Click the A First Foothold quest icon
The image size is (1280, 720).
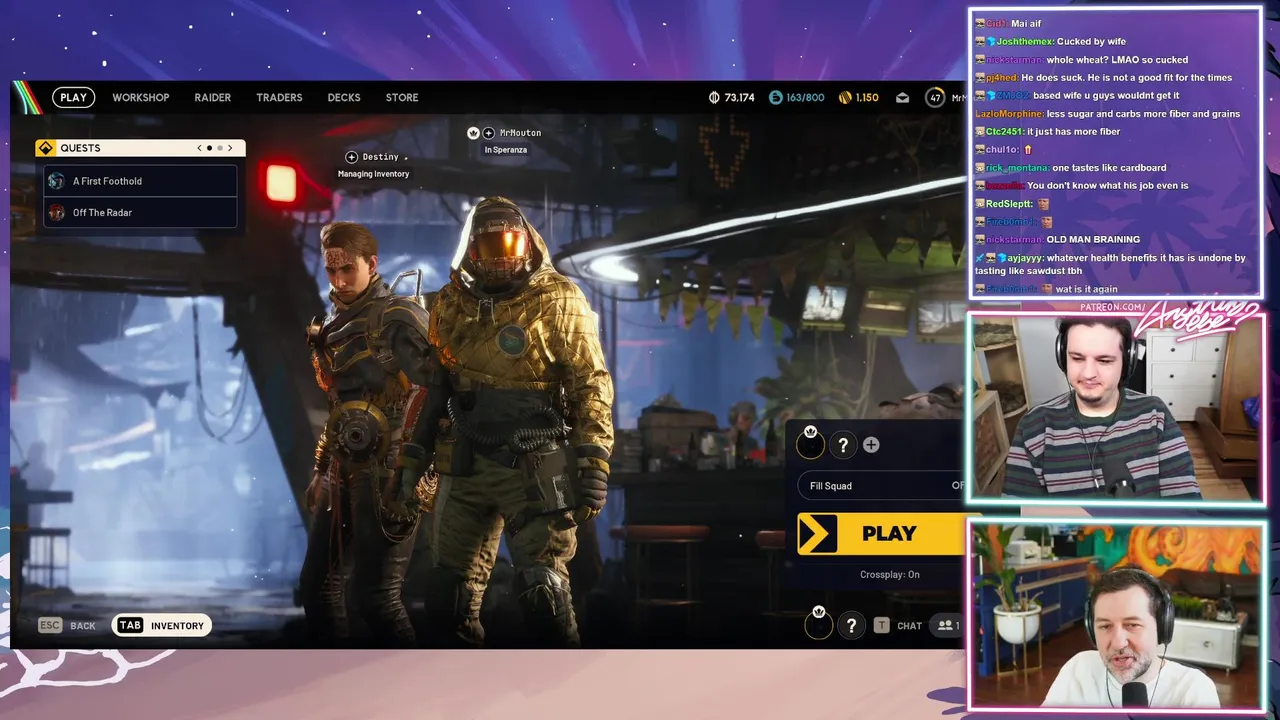(57, 181)
